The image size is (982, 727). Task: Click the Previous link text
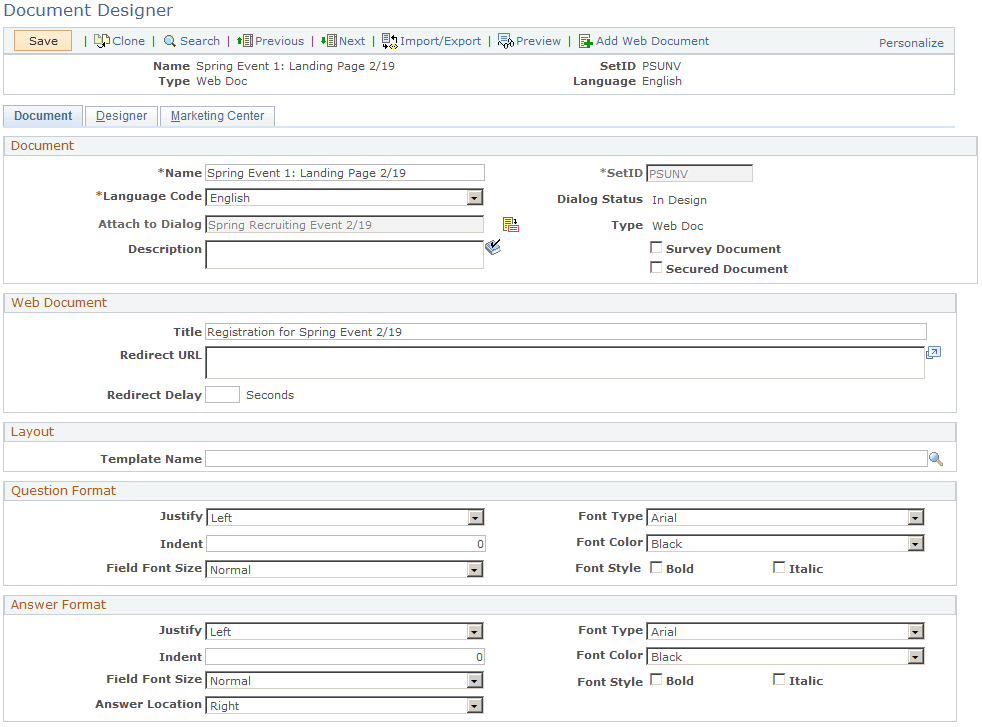(x=279, y=41)
